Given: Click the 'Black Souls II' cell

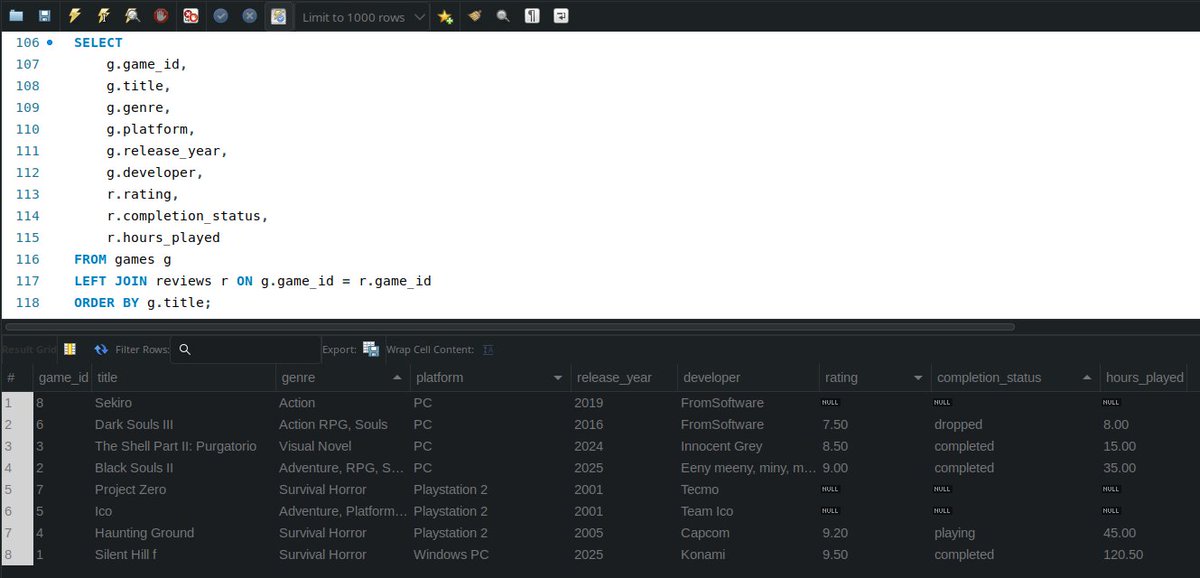Looking at the screenshot, I should click(183, 468).
